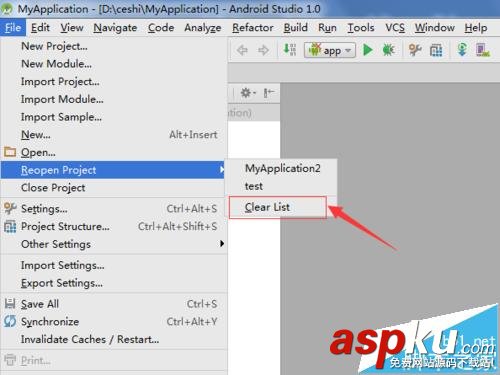Select Close Project menu entry
The width and height of the screenshot is (500, 375).
tap(114, 188)
